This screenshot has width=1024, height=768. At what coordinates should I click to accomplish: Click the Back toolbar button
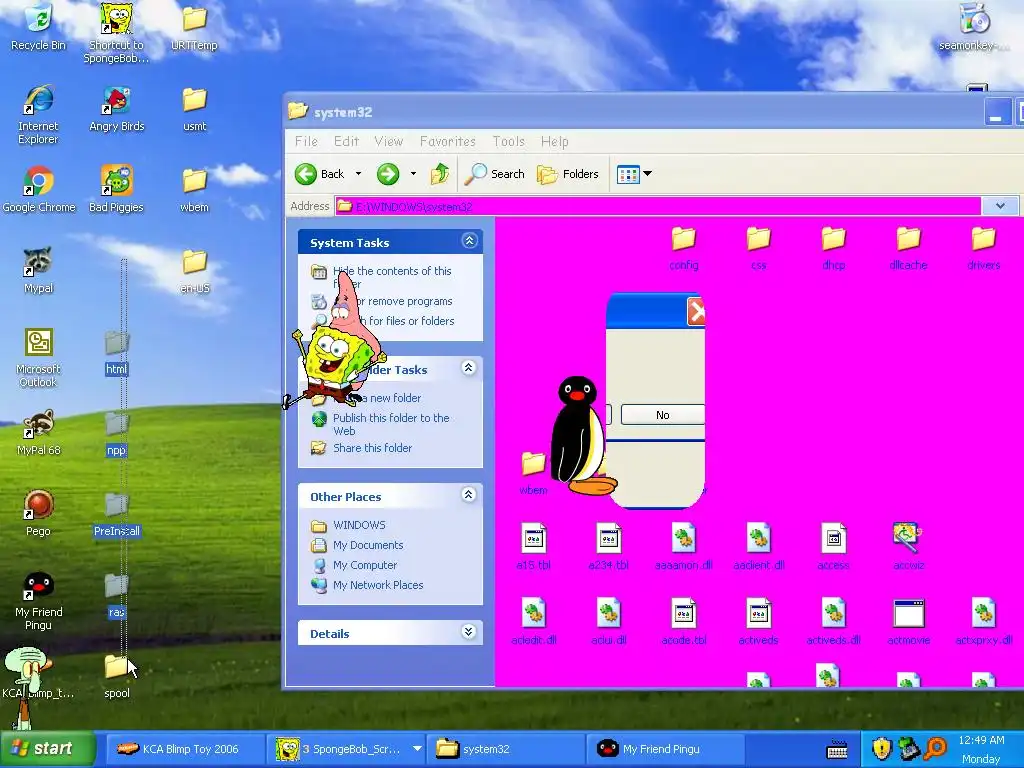pos(320,174)
